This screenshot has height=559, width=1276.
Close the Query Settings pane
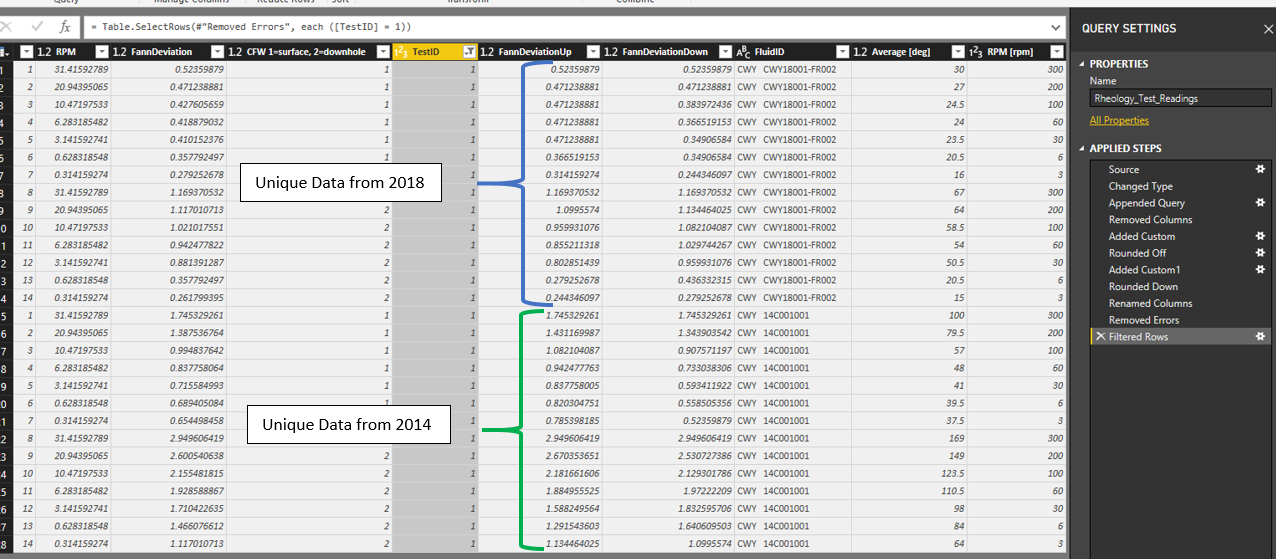(x=1268, y=29)
